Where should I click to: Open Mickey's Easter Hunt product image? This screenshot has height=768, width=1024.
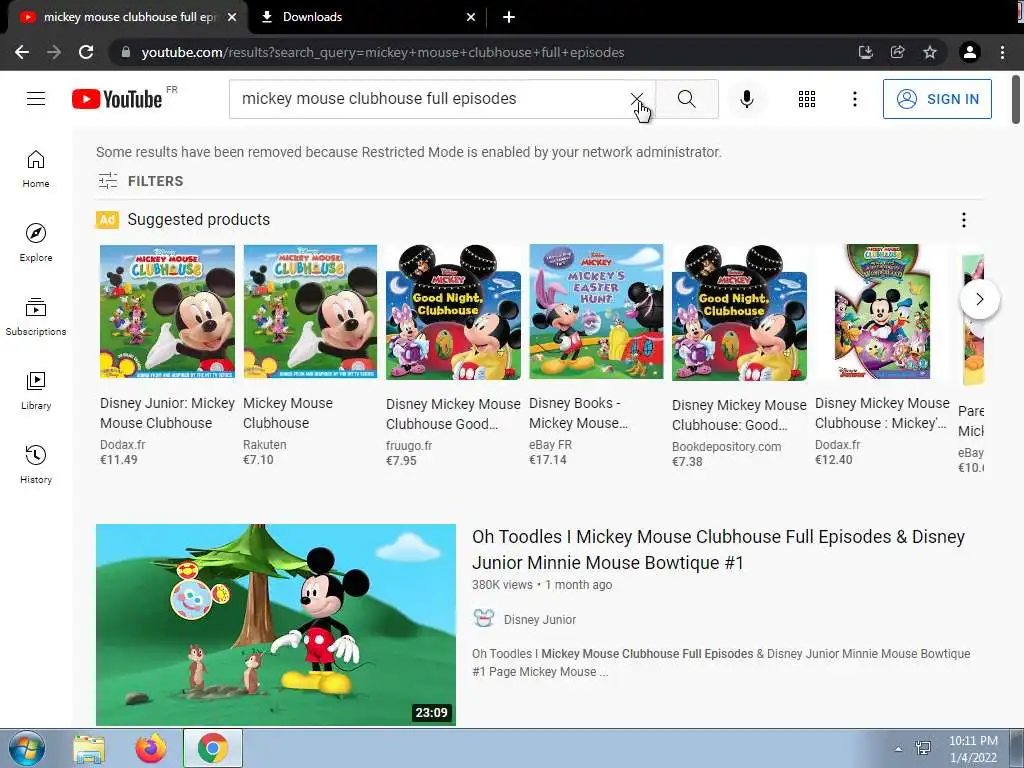[x=596, y=312]
